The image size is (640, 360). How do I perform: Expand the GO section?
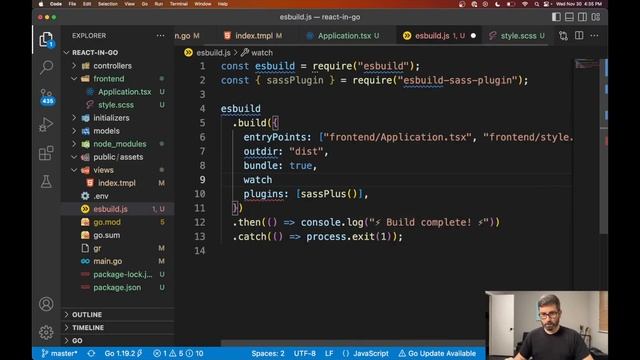(77, 341)
